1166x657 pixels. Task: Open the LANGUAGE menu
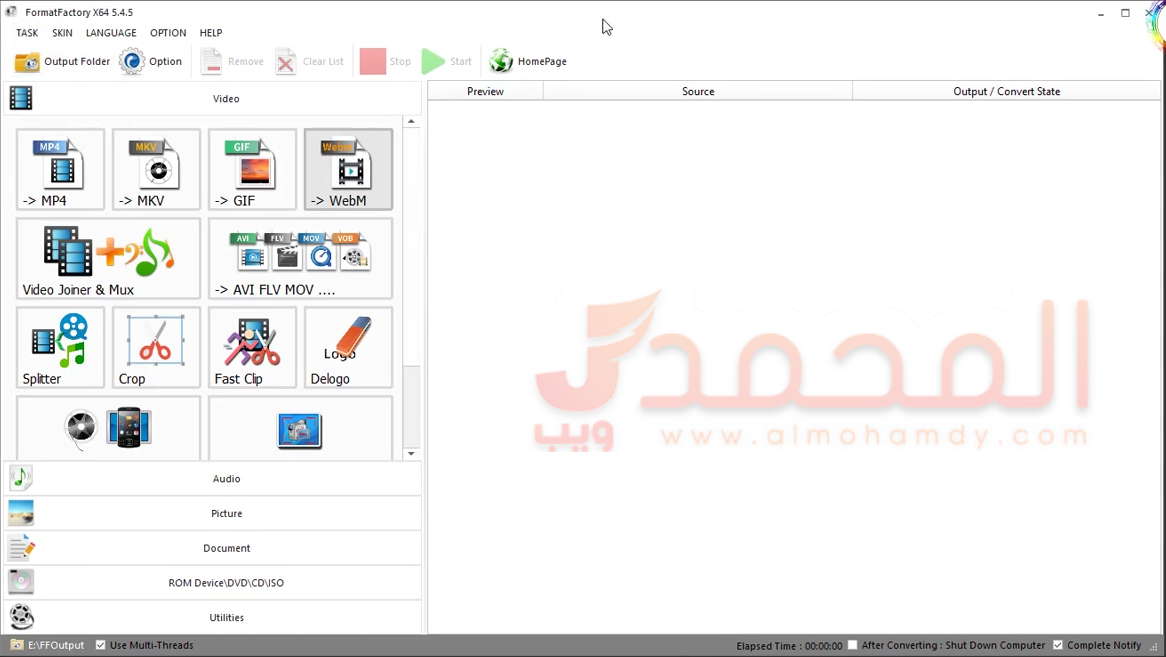(x=111, y=33)
